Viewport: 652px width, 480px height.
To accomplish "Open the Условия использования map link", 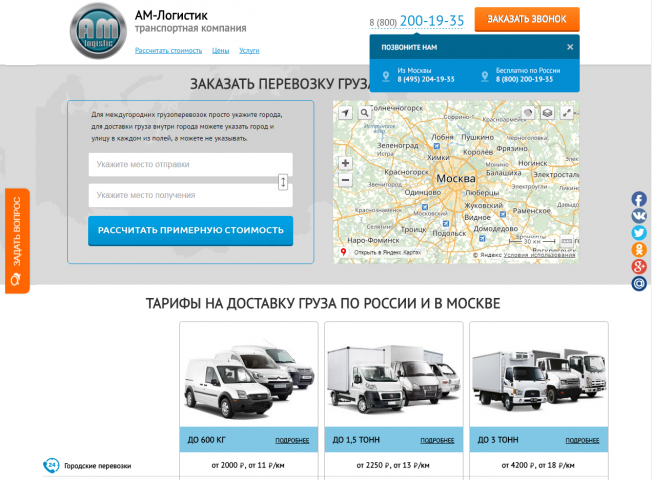I will [539, 255].
